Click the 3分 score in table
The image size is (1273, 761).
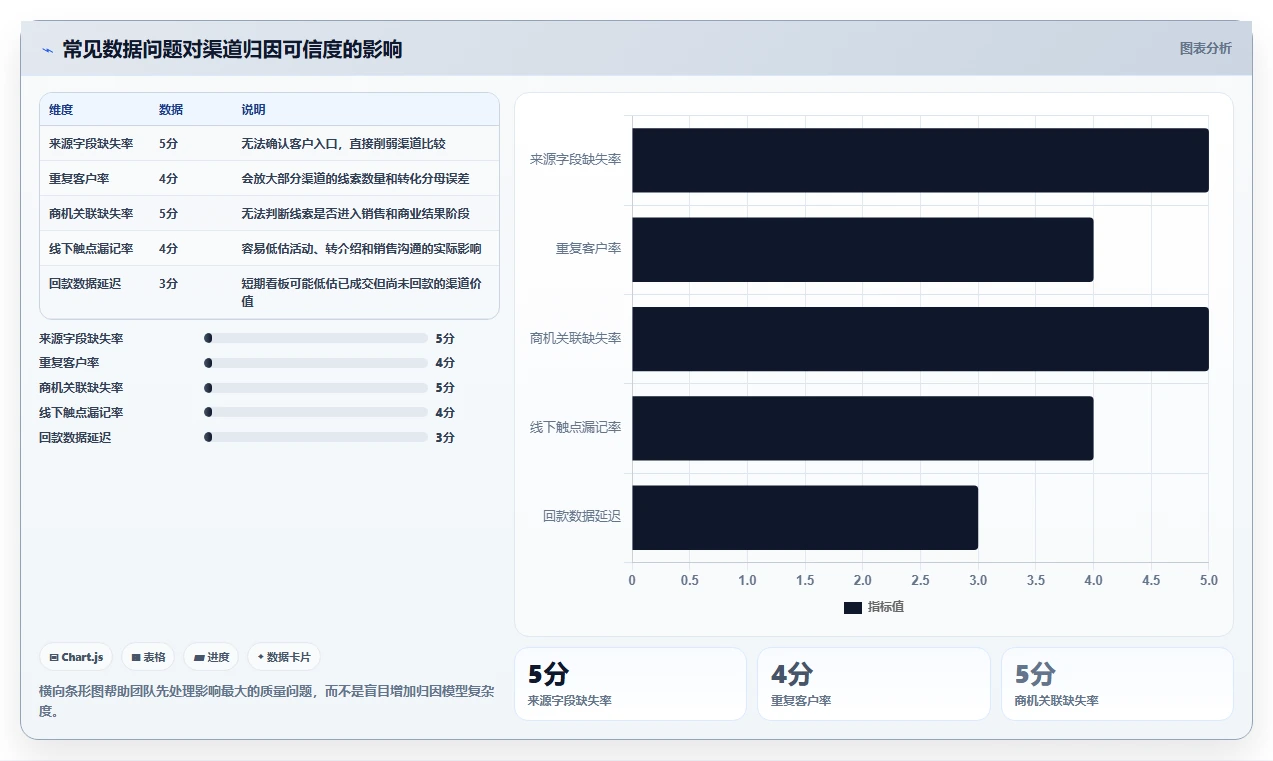[x=168, y=284]
